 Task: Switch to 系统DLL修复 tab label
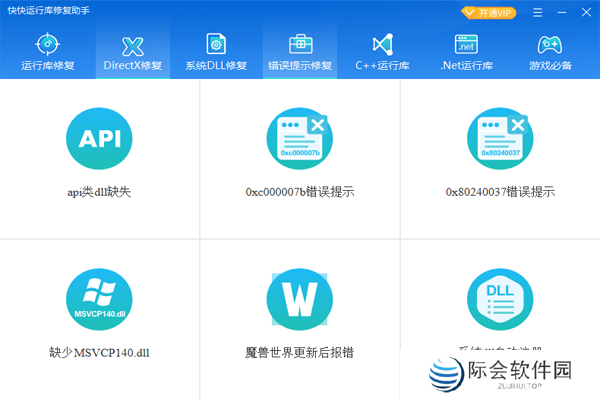pyautogui.click(x=216, y=65)
